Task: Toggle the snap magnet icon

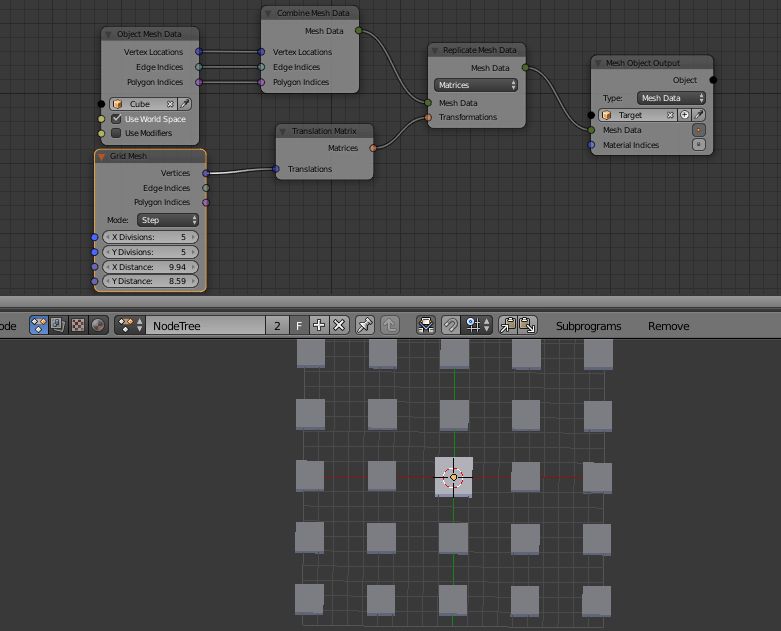Action: point(451,326)
